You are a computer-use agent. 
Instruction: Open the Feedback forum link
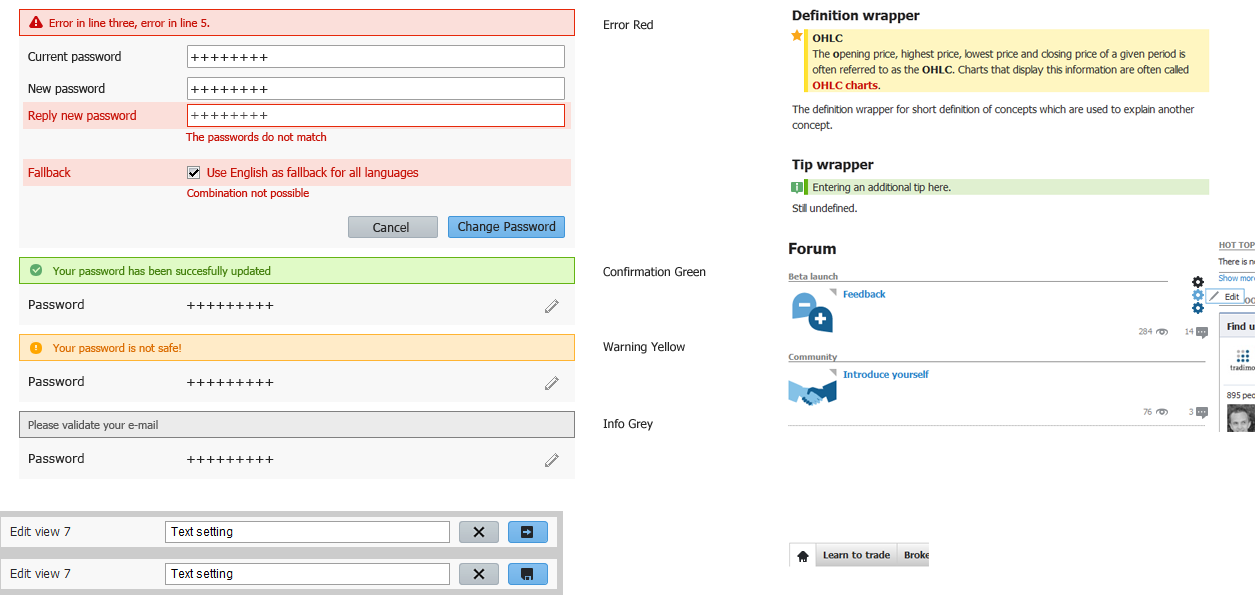pos(864,295)
